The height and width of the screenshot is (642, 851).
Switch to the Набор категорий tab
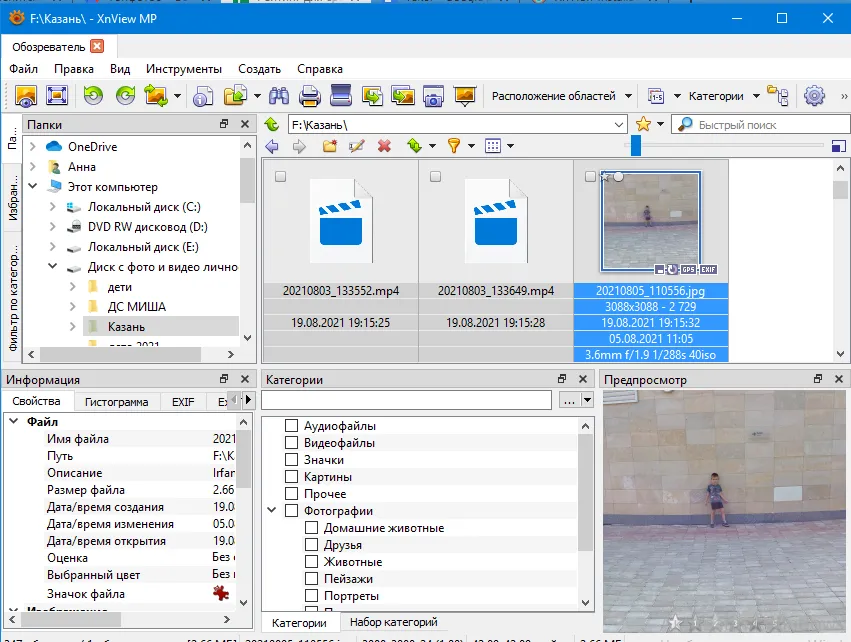click(393, 622)
